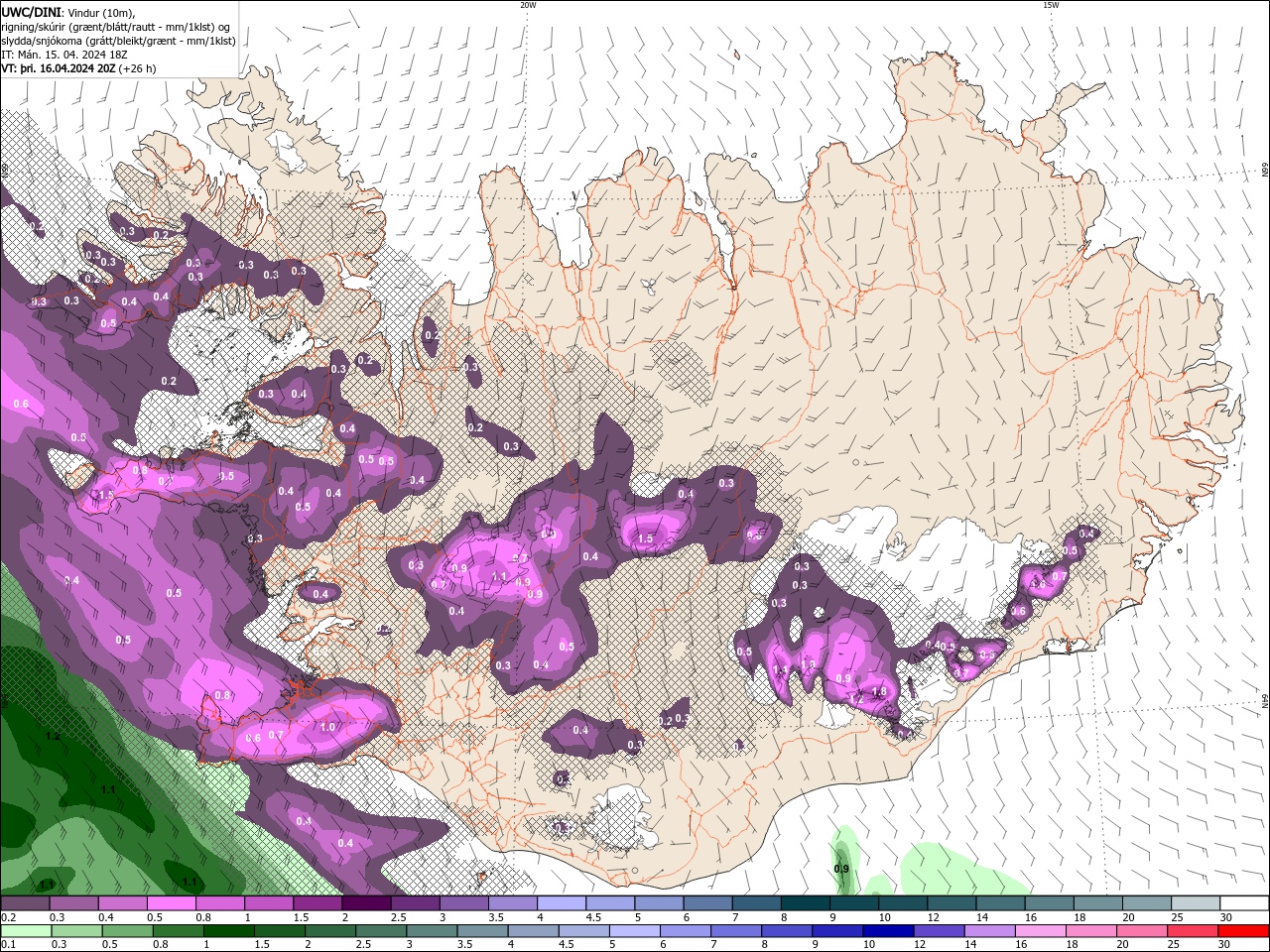Click the 'IT: Mán. 15. 04. 2024 18Z' line
This screenshot has height=952, width=1270.
click(x=64, y=55)
